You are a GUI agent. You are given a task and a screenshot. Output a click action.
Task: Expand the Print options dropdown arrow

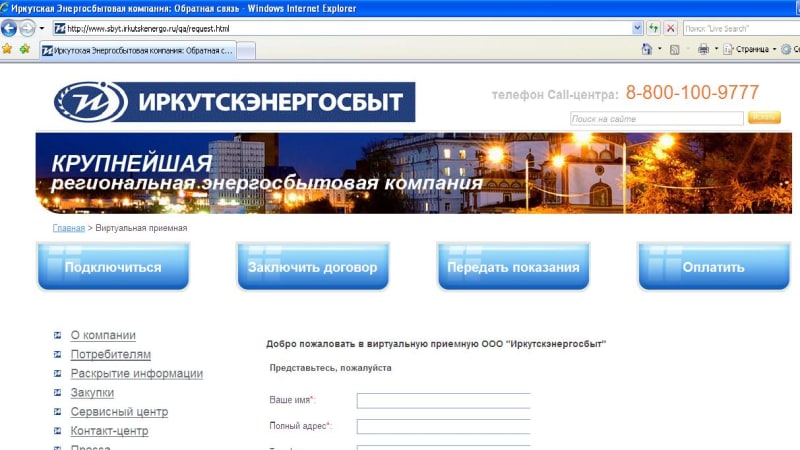coord(716,49)
